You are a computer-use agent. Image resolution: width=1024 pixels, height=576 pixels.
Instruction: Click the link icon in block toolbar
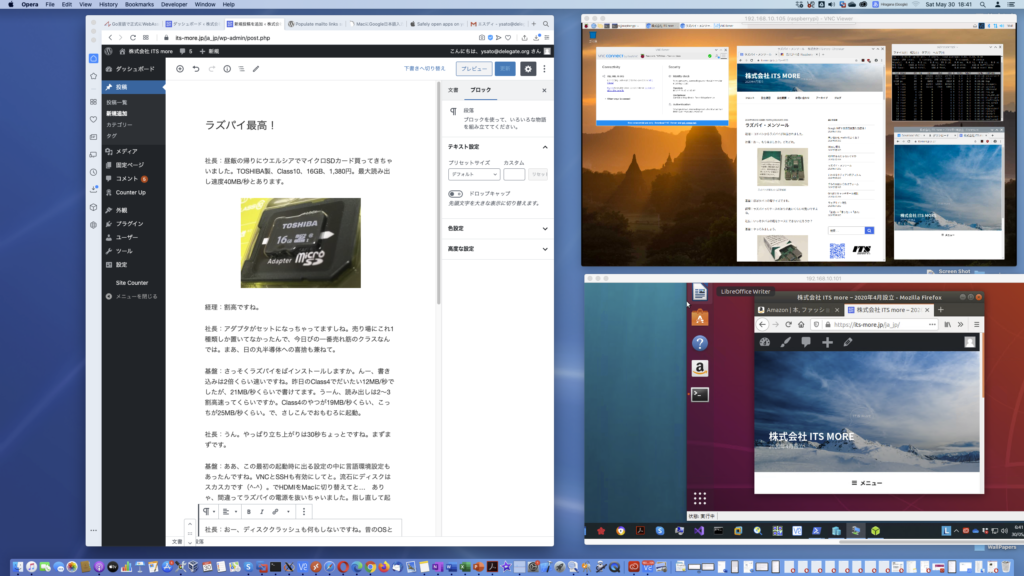coord(275,511)
